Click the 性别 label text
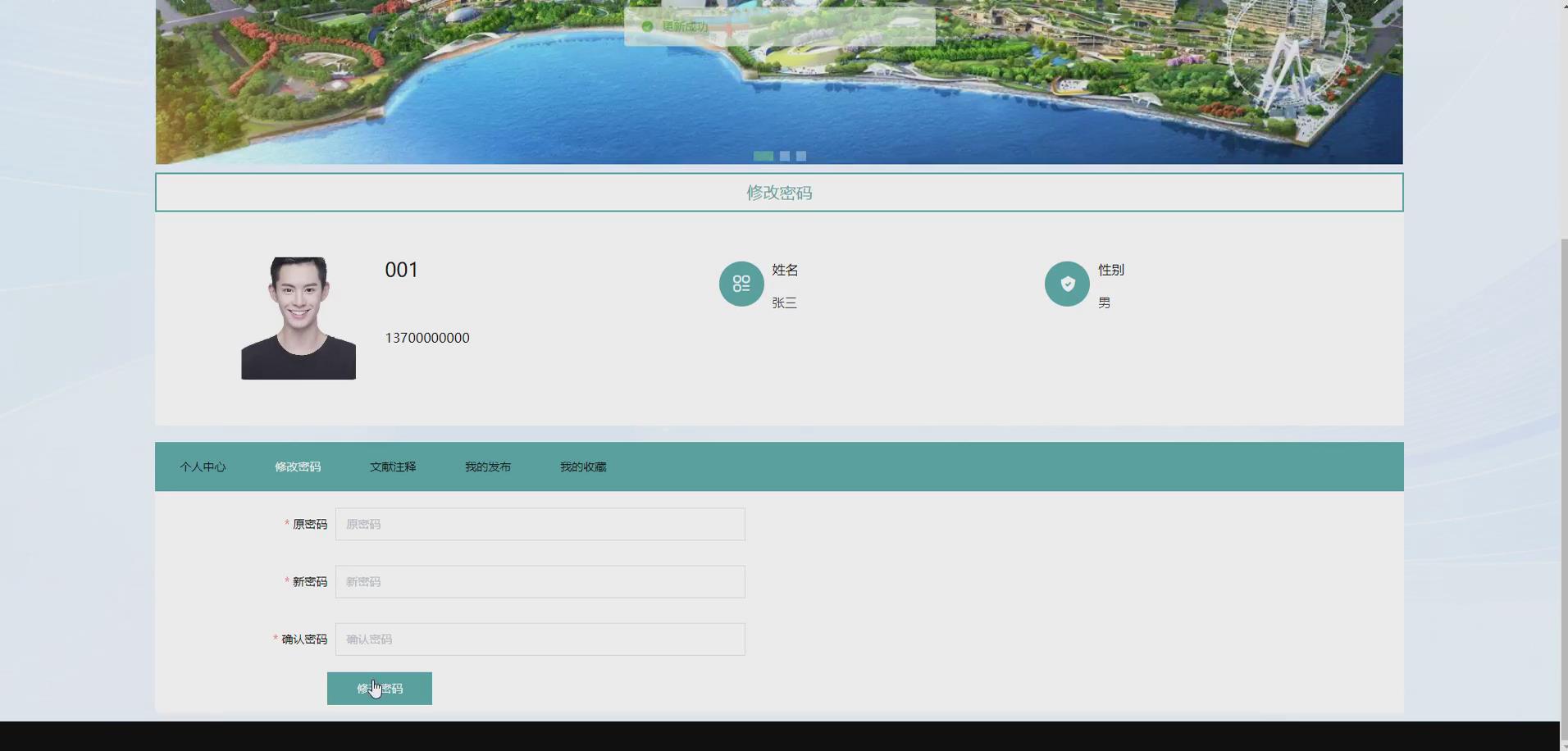This screenshot has height=751, width=1568. 1111,270
